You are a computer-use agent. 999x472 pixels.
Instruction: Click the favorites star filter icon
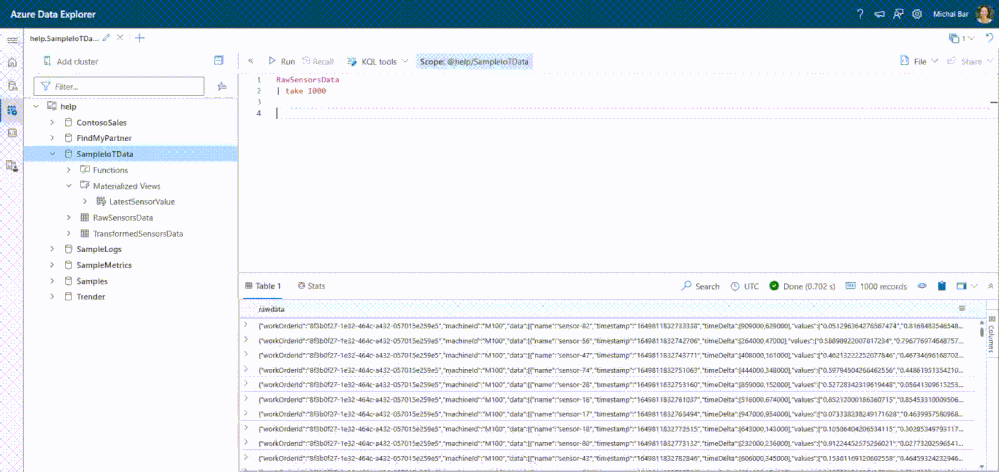pos(222,86)
